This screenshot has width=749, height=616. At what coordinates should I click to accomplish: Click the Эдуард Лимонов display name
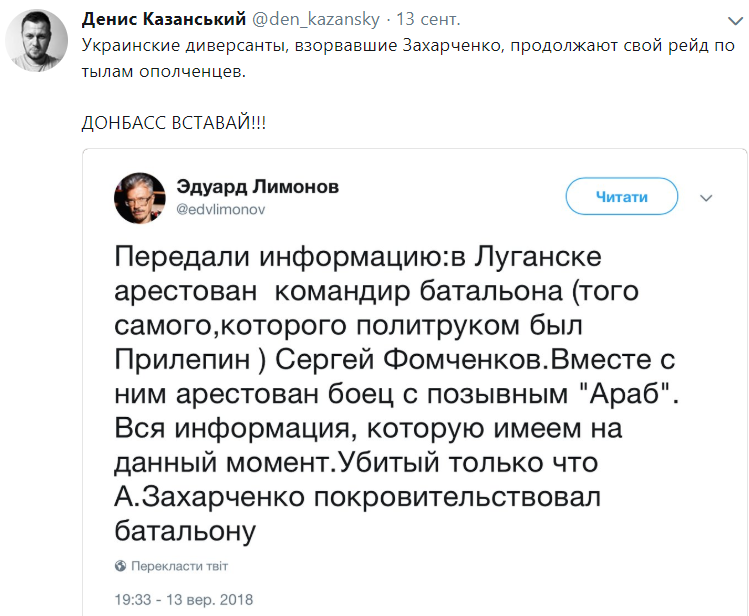point(257,187)
